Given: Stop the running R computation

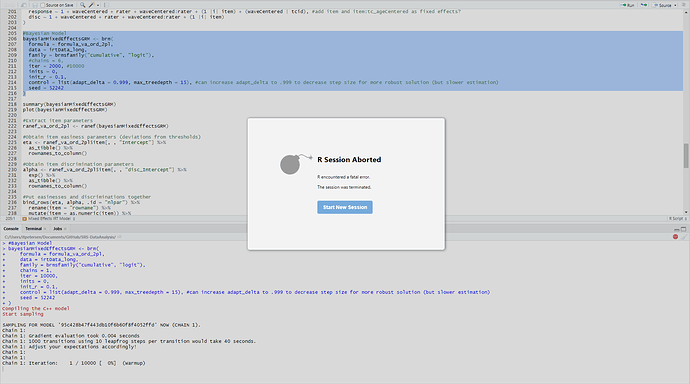Looking at the screenshot, I should tap(675, 237).
